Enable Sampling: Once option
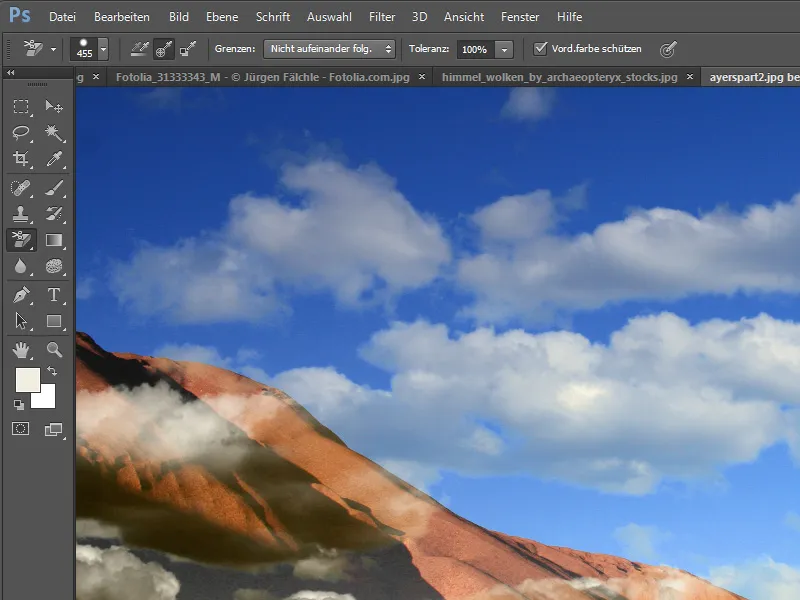 pyautogui.click(x=163, y=49)
